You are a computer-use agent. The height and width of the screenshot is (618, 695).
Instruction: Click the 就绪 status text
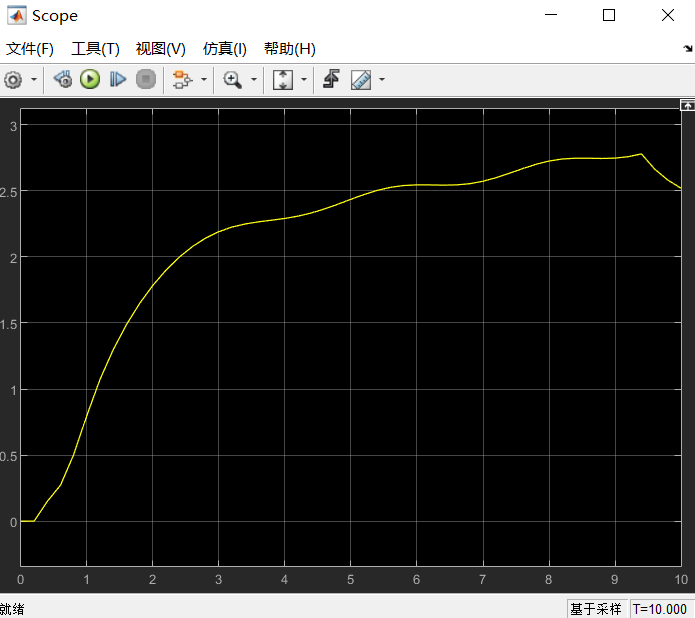(12, 610)
